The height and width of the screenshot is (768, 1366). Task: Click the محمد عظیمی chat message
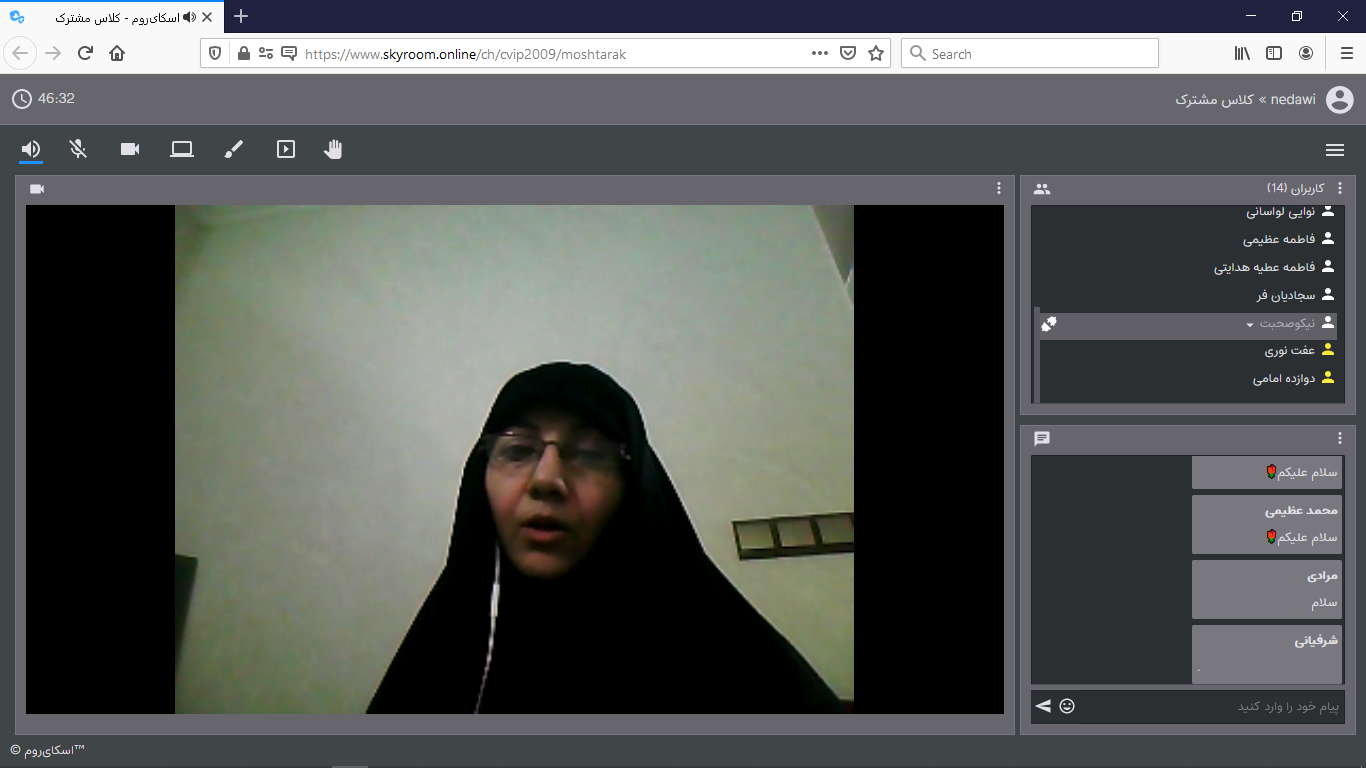pos(1267,524)
